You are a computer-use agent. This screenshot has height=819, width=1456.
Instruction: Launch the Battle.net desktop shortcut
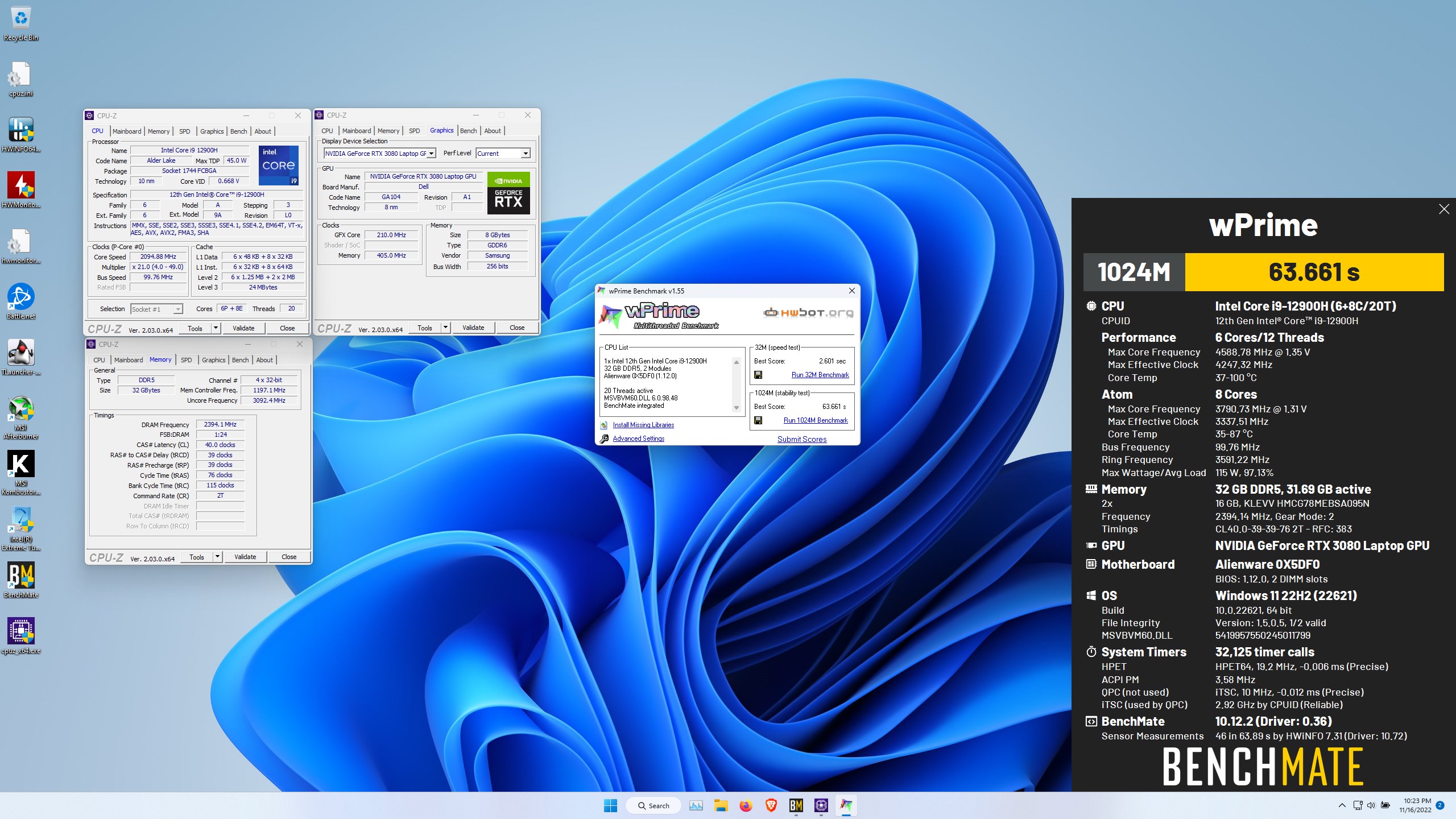coord(21,302)
